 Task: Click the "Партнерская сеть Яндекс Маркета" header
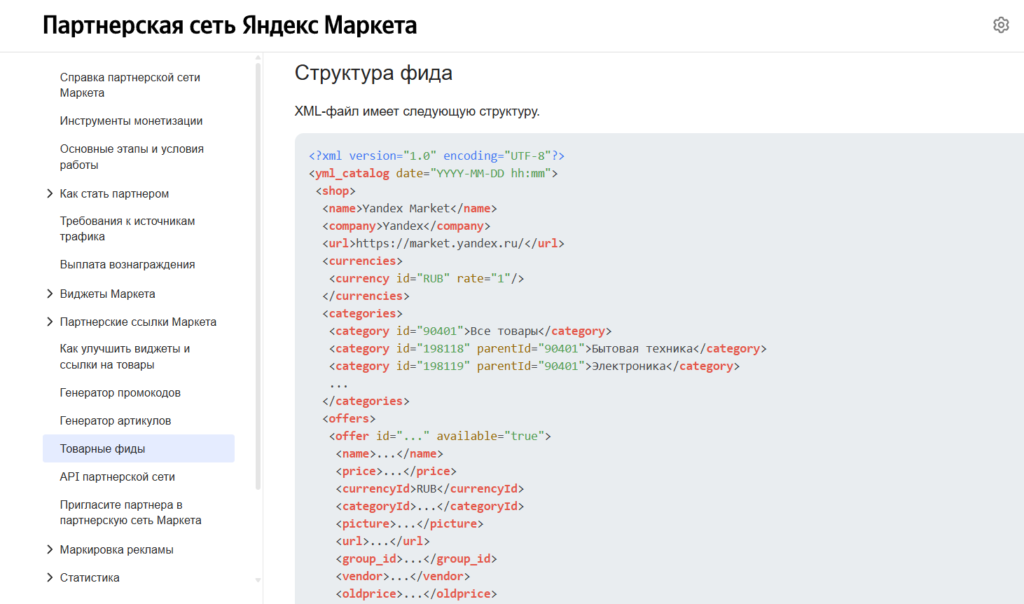tap(230, 25)
